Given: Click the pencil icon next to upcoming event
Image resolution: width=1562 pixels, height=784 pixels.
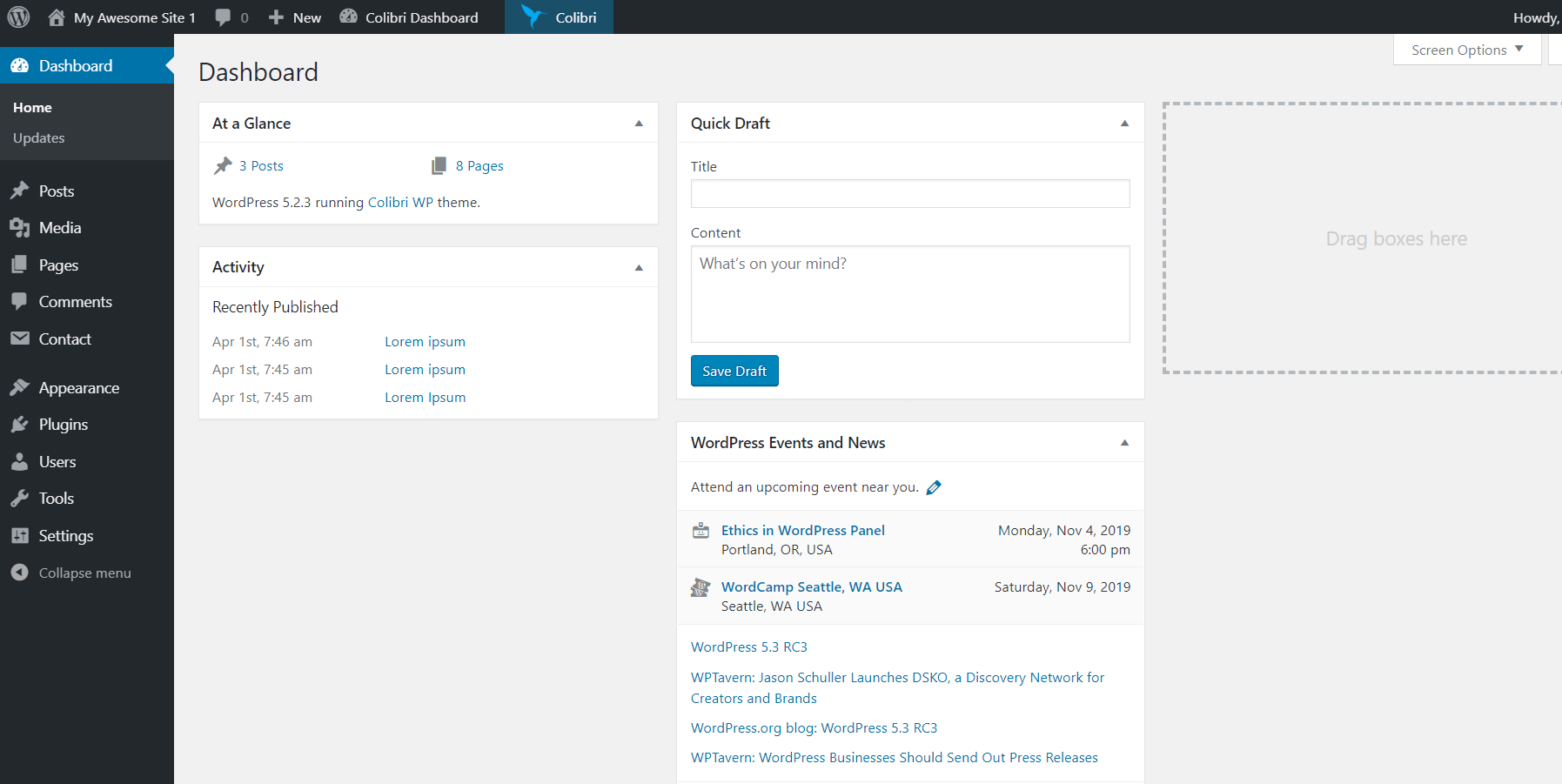Looking at the screenshot, I should coord(934,486).
